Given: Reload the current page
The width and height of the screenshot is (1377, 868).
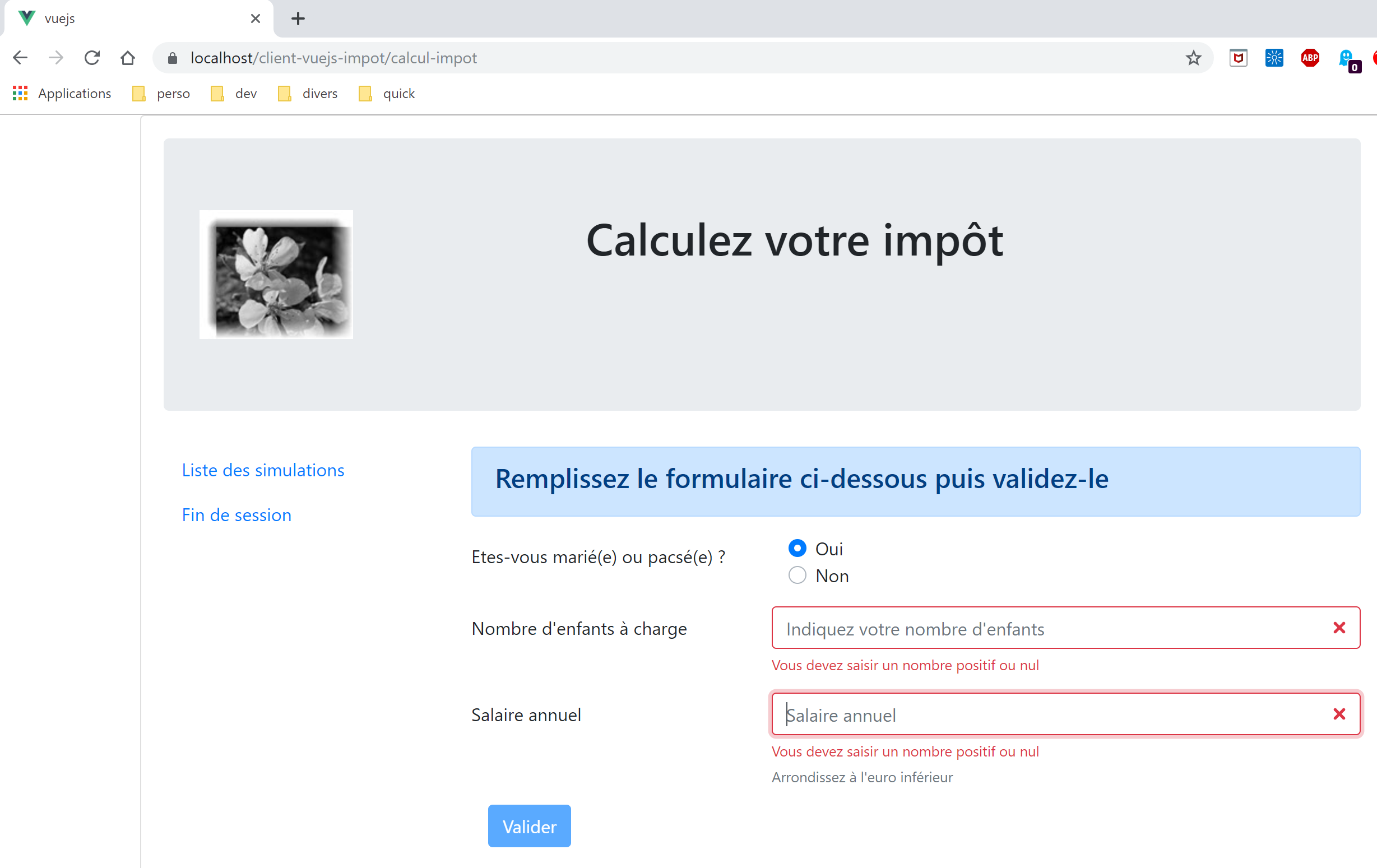Looking at the screenshot, I should (92, 58).
